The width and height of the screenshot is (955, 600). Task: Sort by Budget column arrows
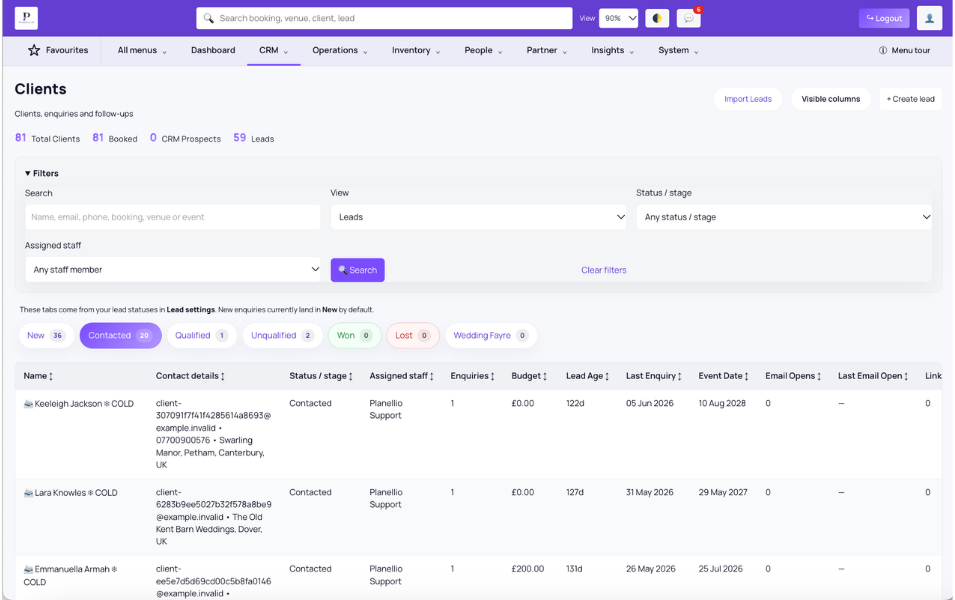click(x=544, y=376)
